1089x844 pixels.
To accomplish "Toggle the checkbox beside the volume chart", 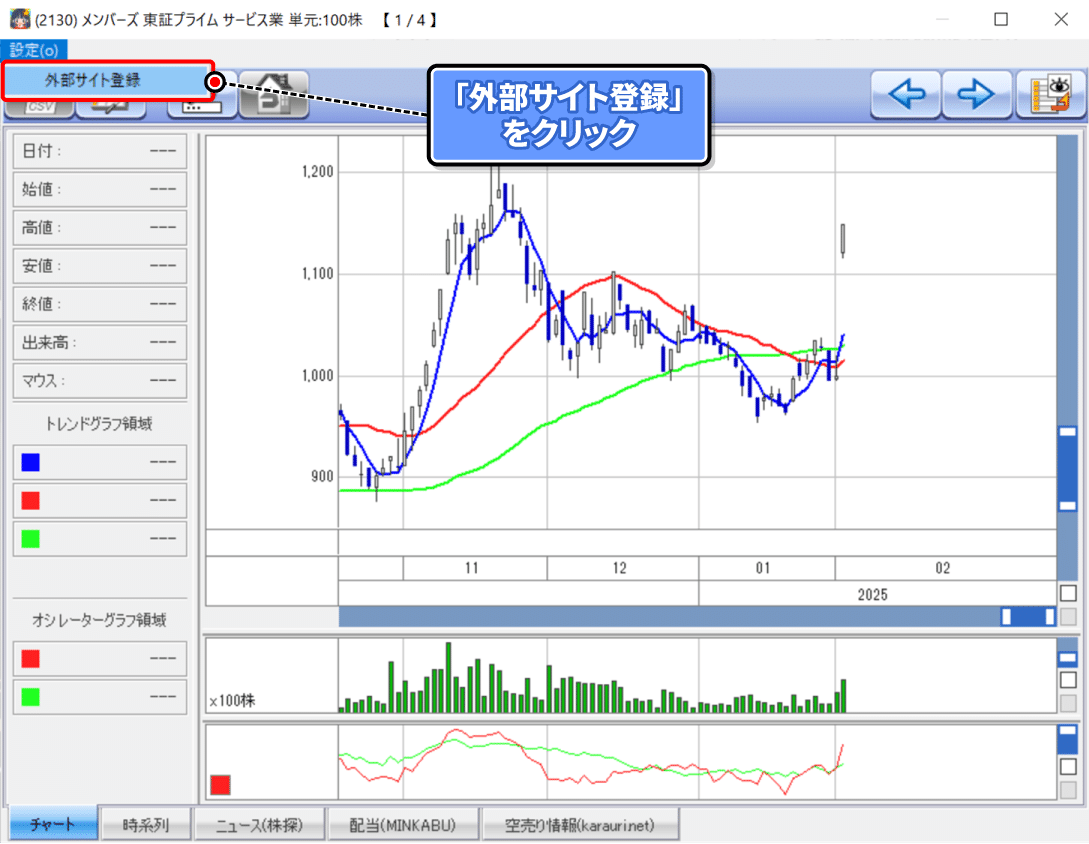I will (x=1068, y=680).
